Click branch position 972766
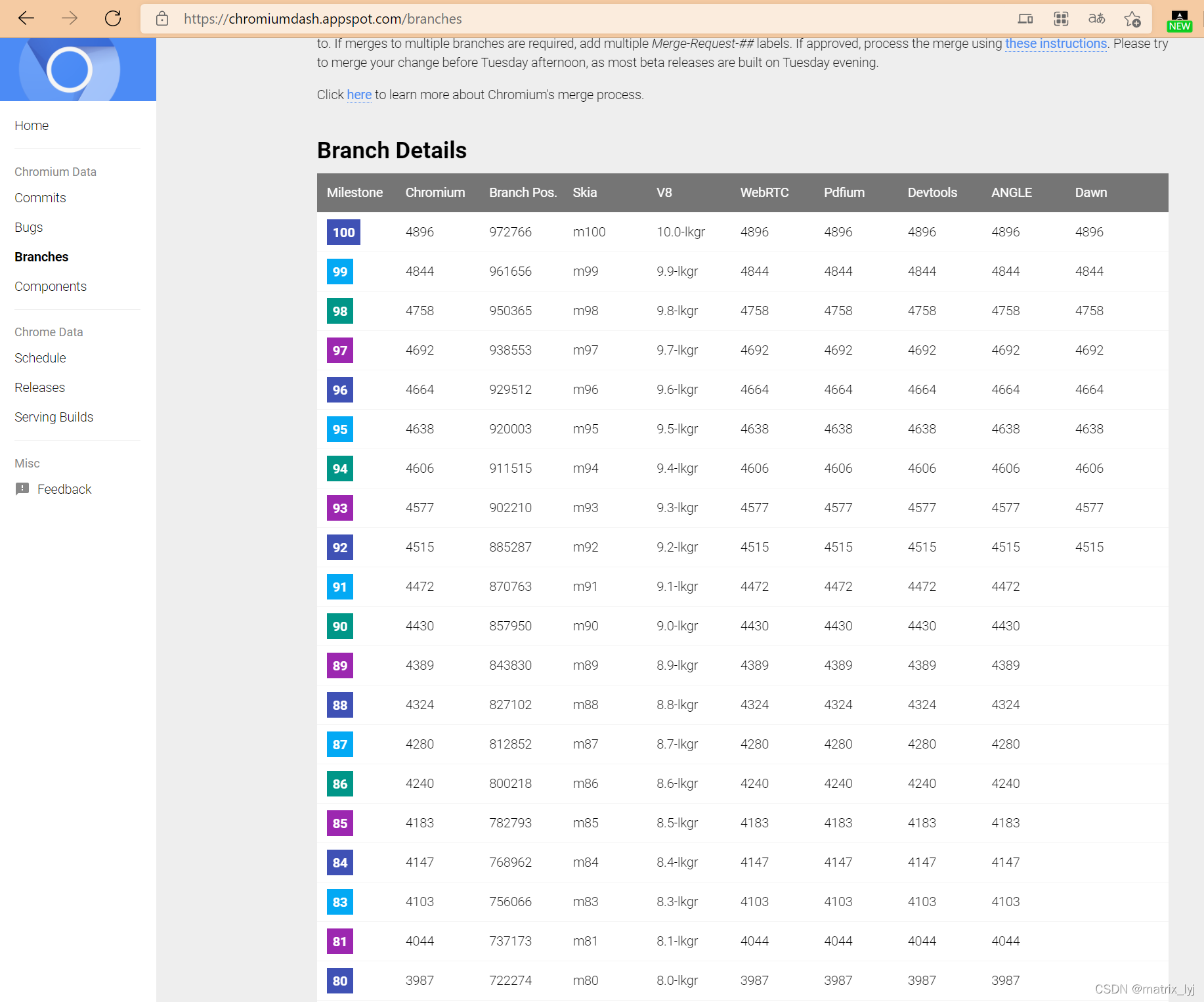The image size is (1204, 1002). 510,232
